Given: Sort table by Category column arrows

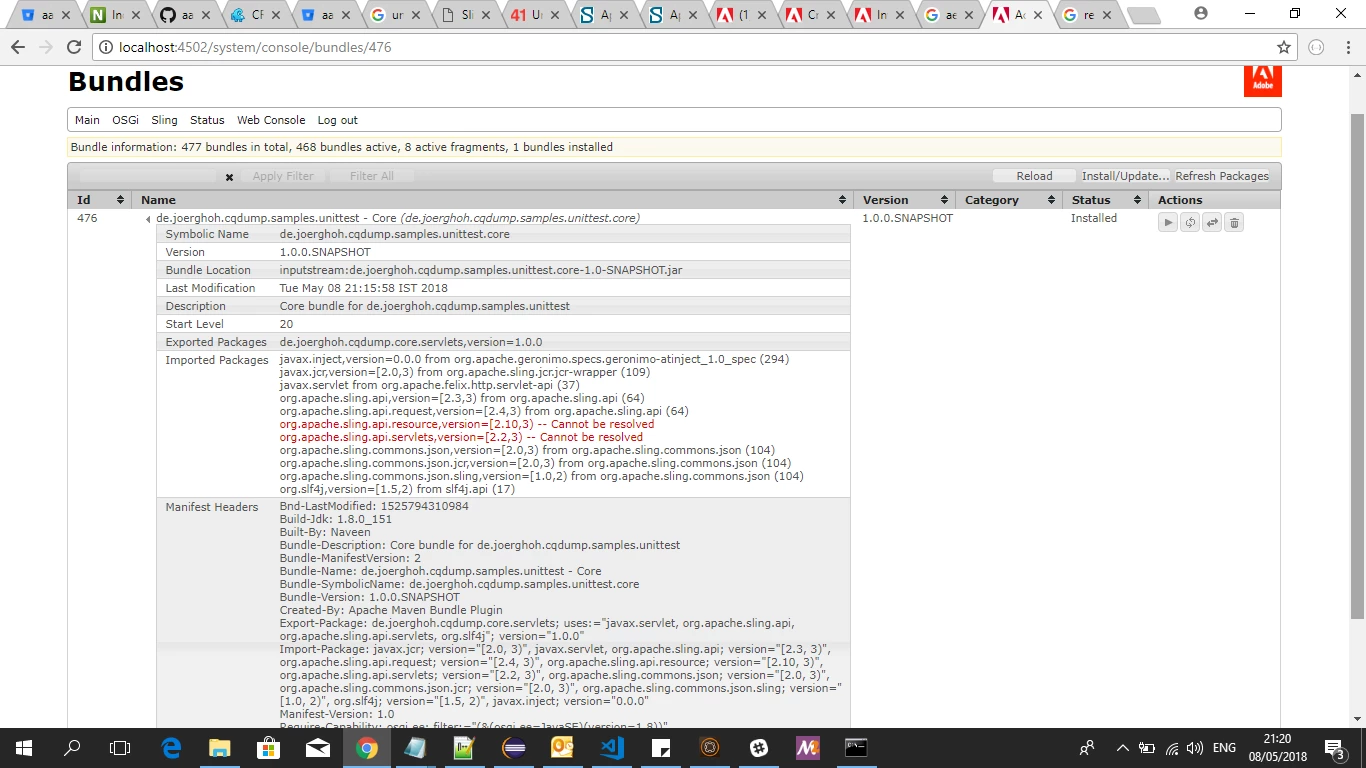Looking at the screenshot, I should (x=1050, y=200).
